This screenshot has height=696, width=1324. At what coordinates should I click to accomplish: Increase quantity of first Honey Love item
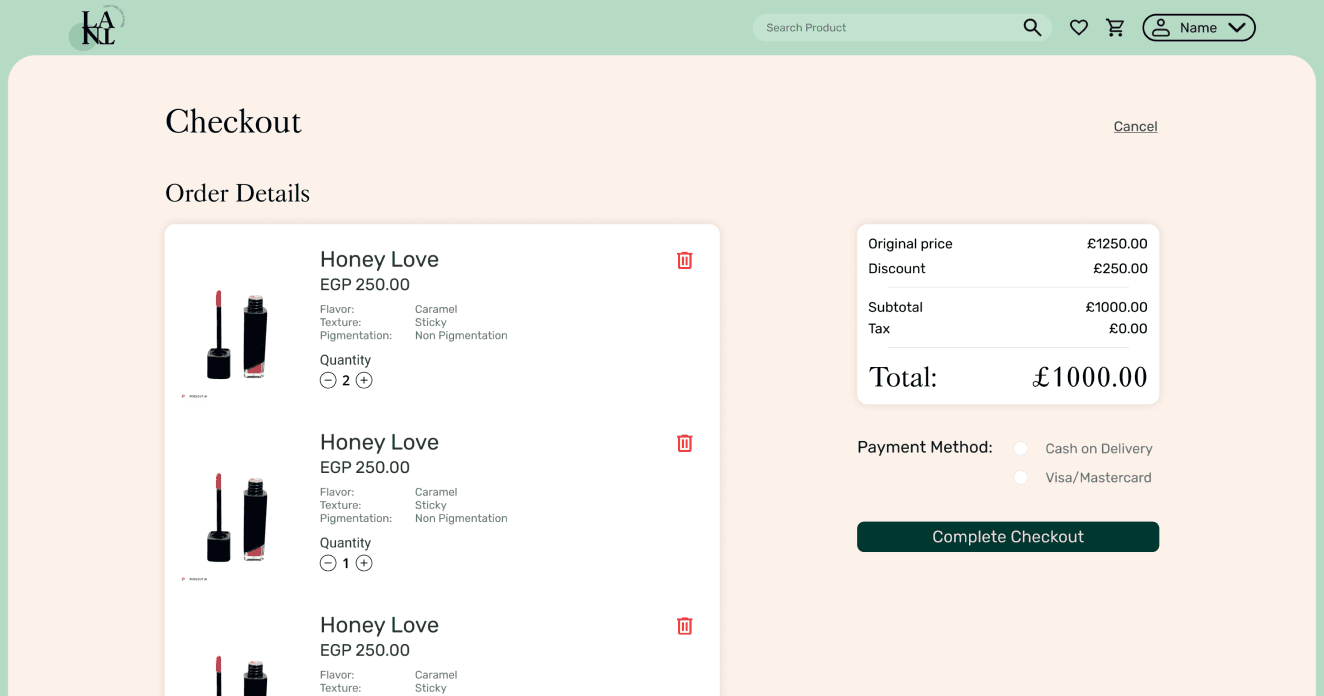(x=364, y=380)
